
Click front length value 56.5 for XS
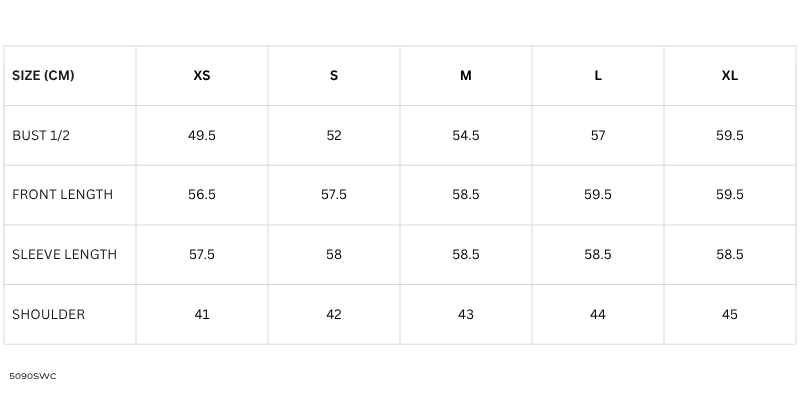tap(202, 195)
